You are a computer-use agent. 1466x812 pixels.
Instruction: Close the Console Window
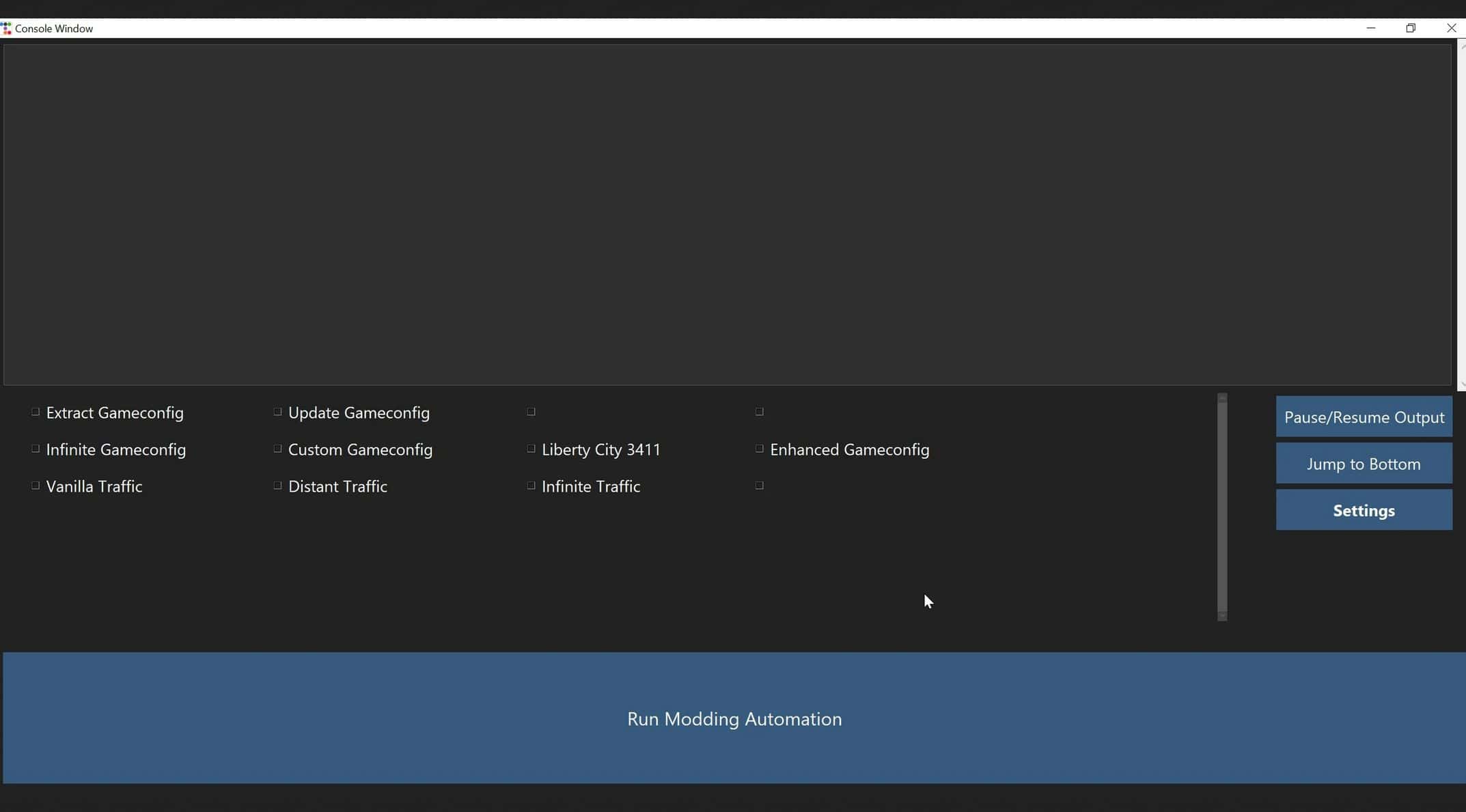pos(1451,28)
